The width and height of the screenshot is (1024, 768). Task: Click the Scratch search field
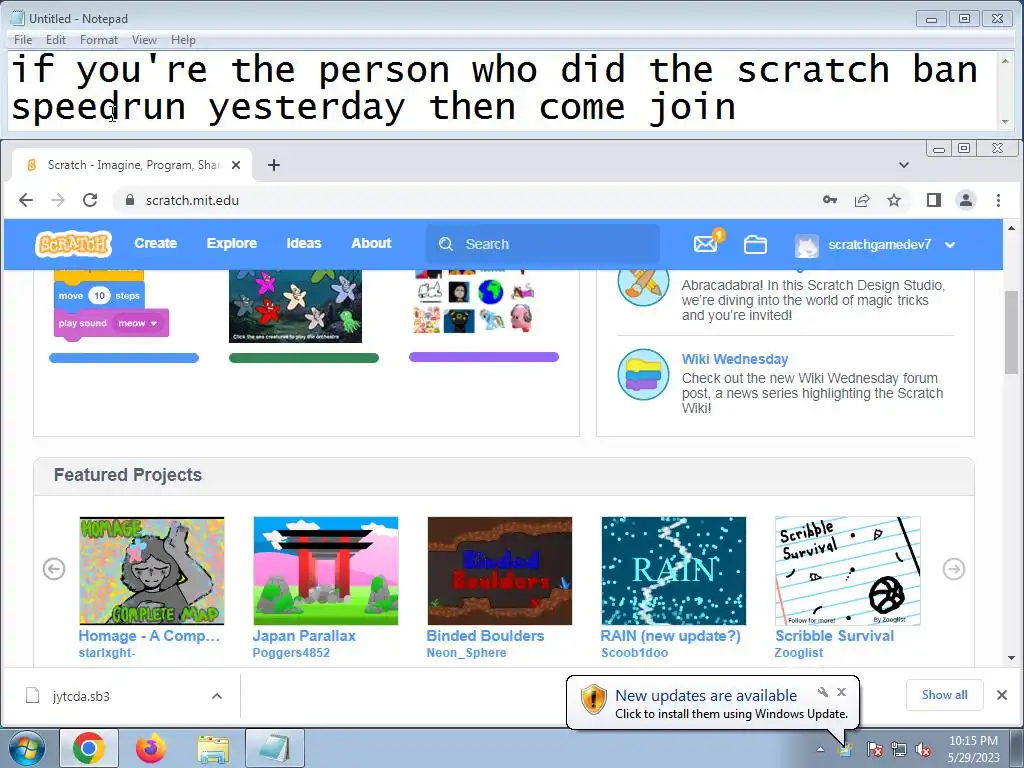pos(543,244)
